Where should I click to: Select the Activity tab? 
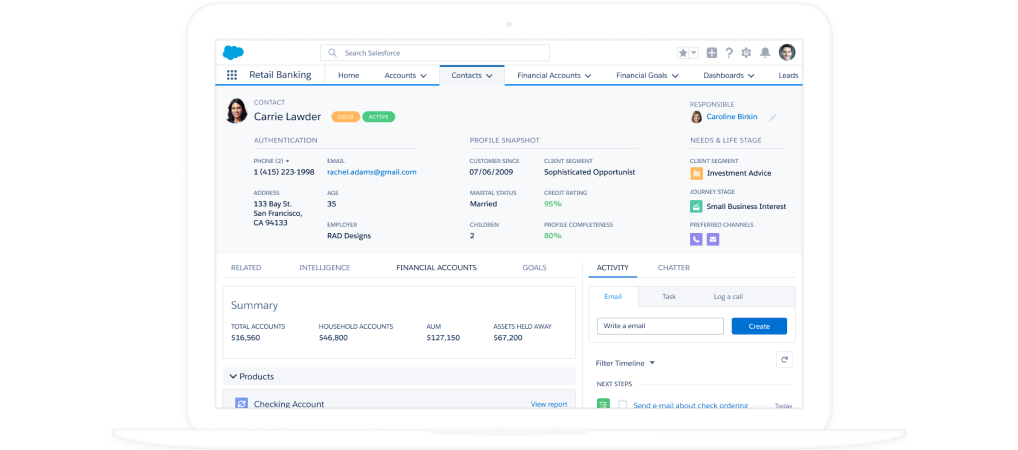pyautogui.click(x=612, y=268)
